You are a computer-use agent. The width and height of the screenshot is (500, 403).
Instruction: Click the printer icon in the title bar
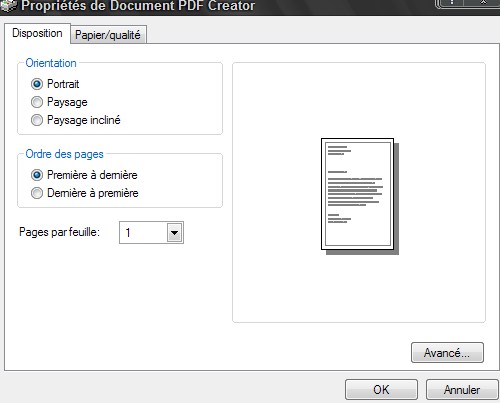point(8,5)
